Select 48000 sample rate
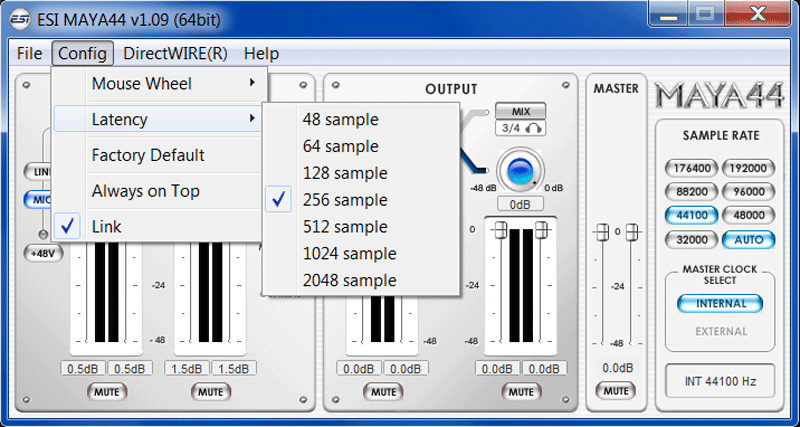 pyautogui.click(x=748, y=215)
